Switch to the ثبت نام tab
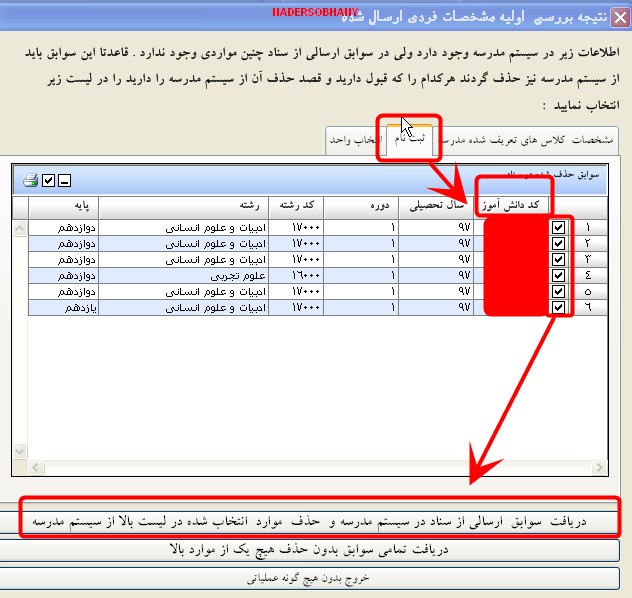 click(x=410, y=139)
